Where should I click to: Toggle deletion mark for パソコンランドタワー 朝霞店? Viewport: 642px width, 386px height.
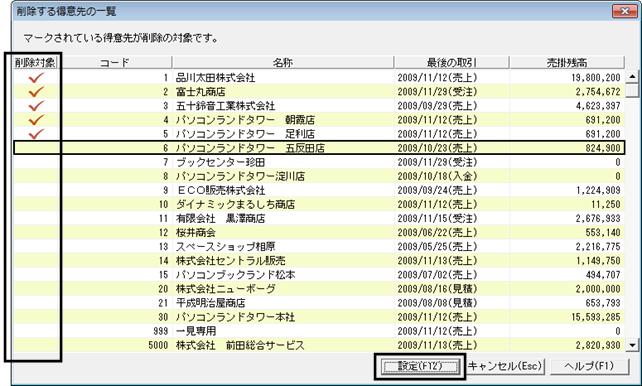click(x=36, y=120)
